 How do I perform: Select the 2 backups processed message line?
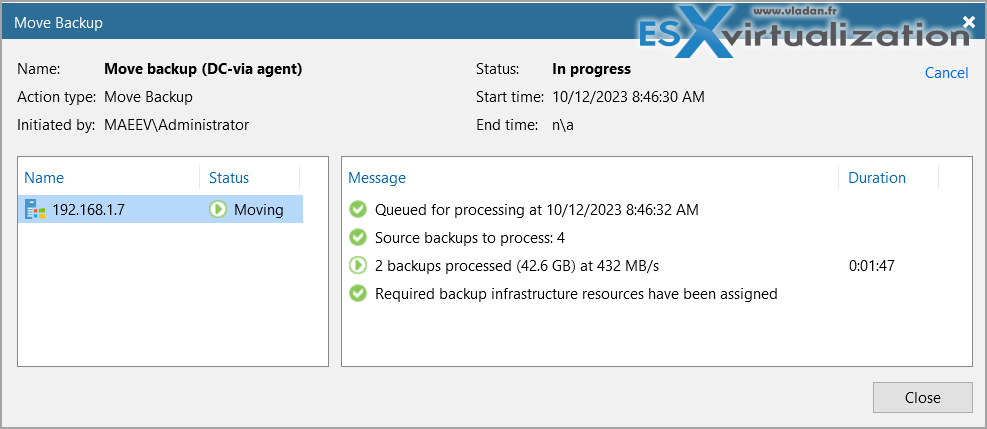click(x=517, y=266)
